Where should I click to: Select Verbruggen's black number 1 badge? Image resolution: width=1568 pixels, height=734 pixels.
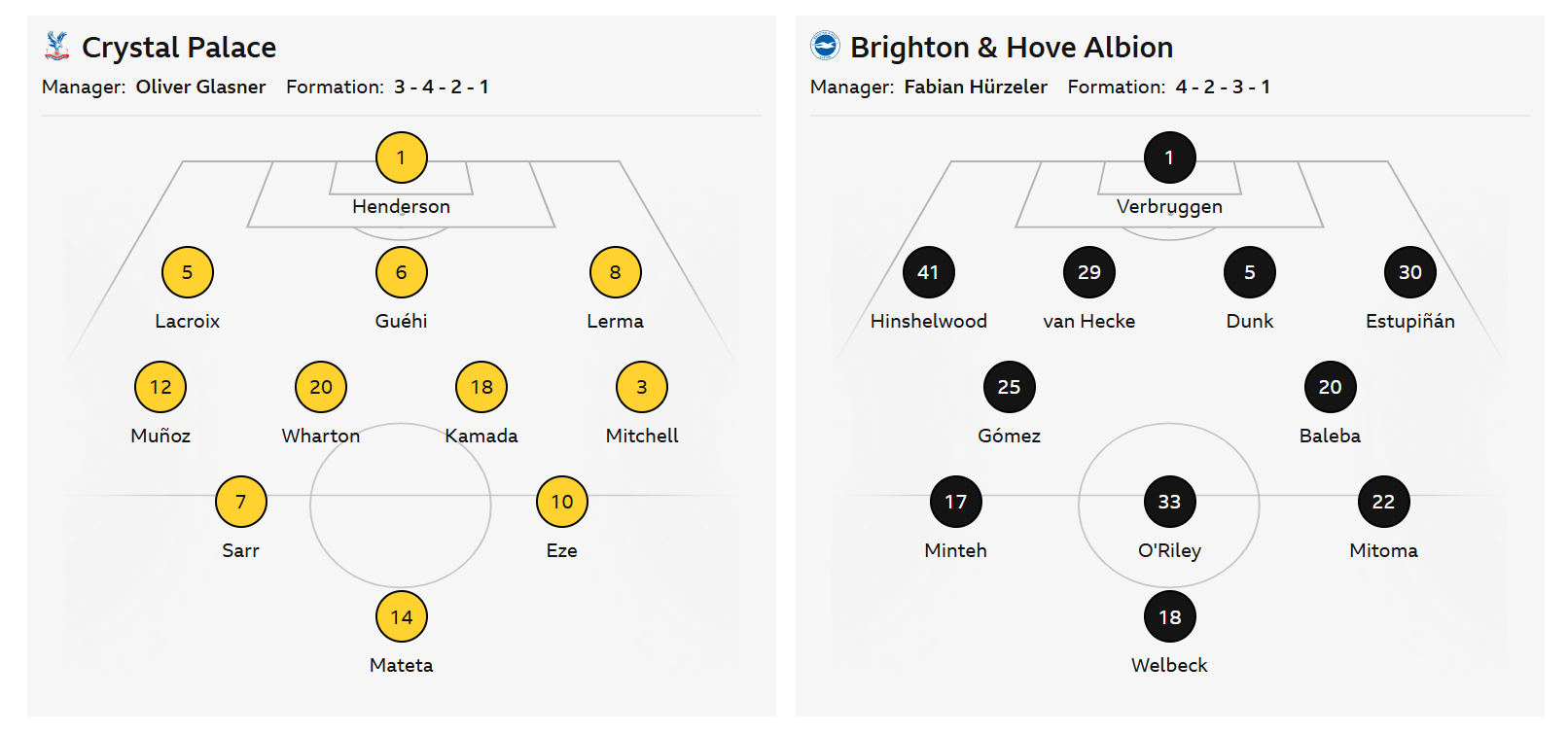pyautogui.click(x=1169, y=157)
